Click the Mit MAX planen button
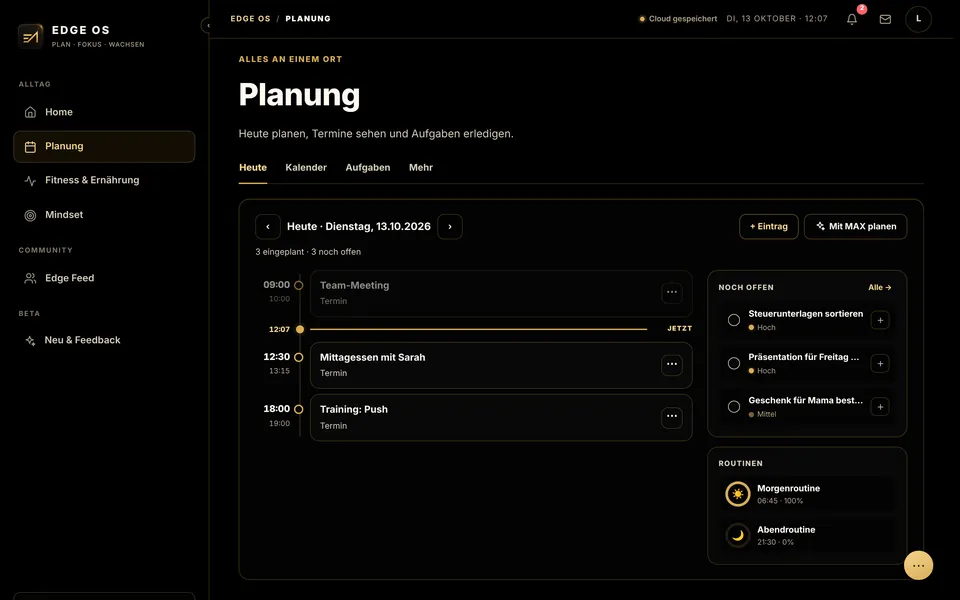960x600 pixels. pyautogui.click(x=855, y=227)
